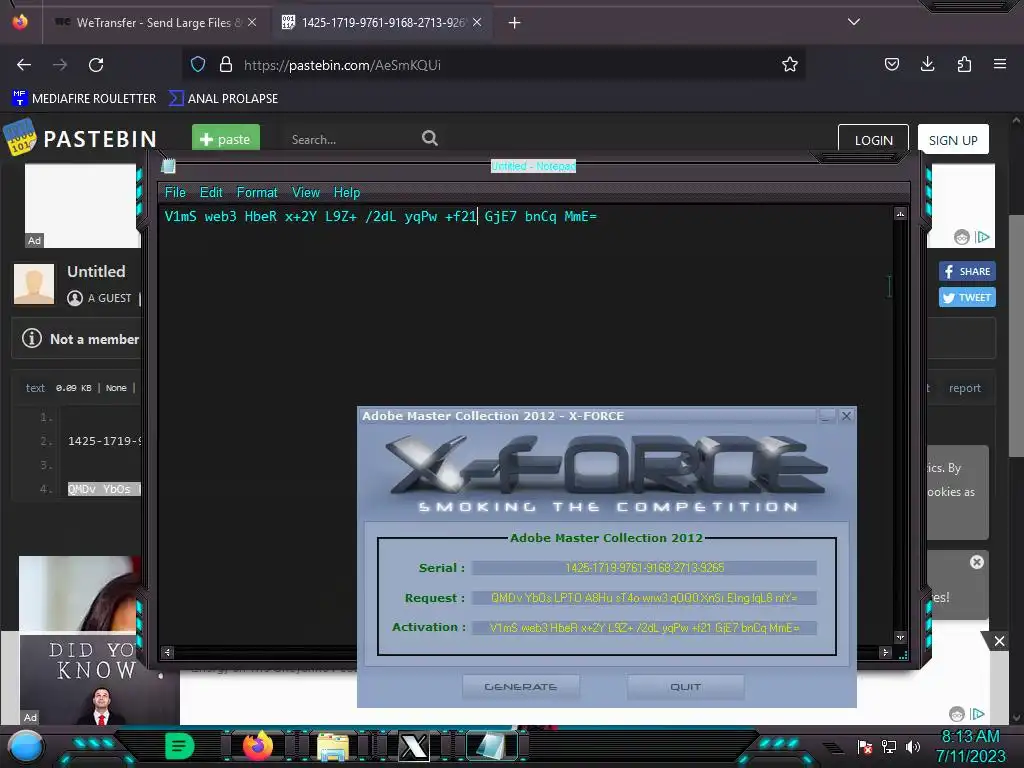Click the Pastebin search magnifier icon

tap(430, 138)
